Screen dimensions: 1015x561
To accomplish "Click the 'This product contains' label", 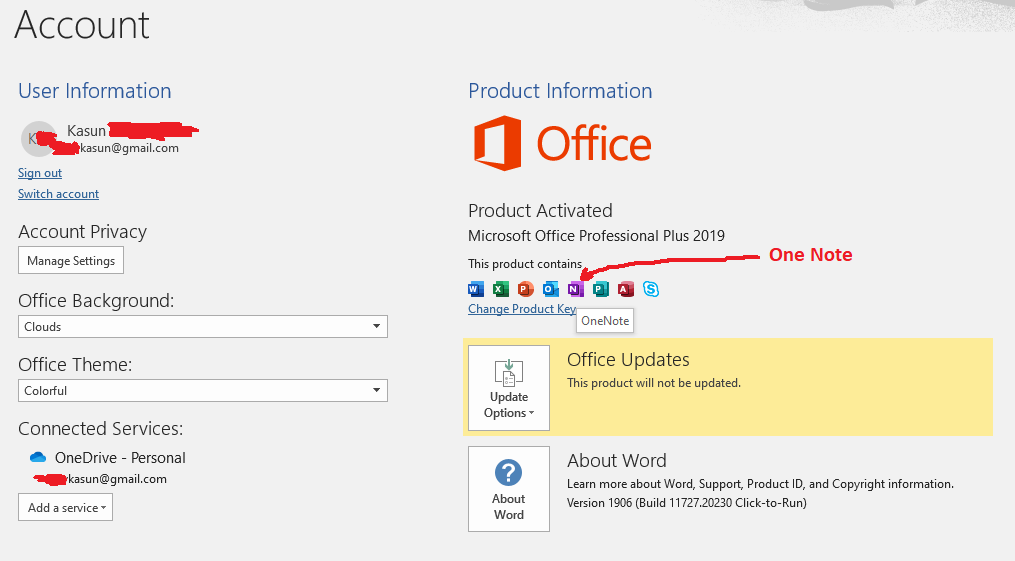I will click(x=524, y=264).
